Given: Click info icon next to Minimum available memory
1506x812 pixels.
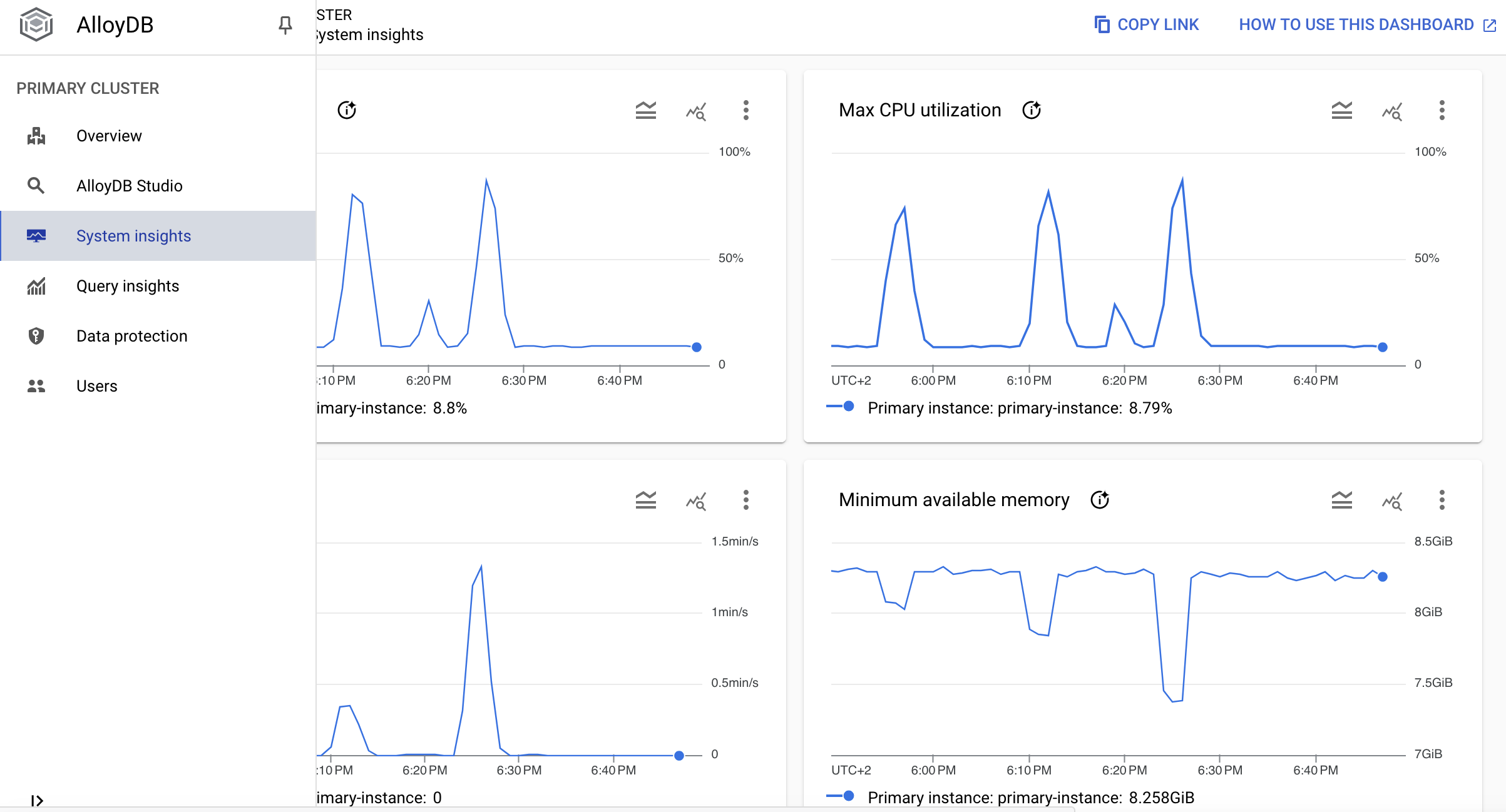Looking at the screenshot, I should click(x=1100, y=500).
